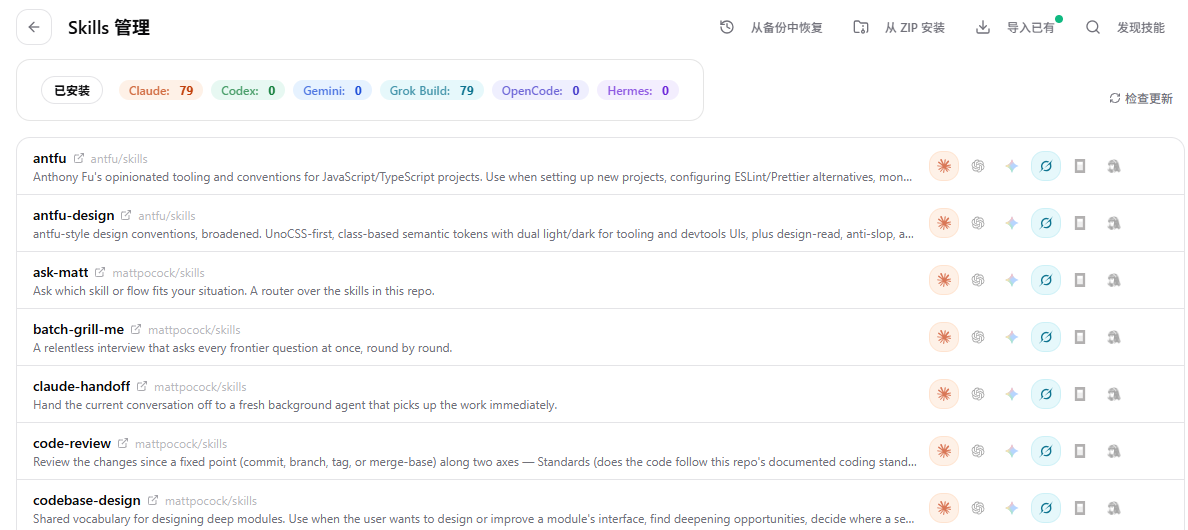Screen dimensions: 1188x530
Task: Click mattpocock/skills label beside code-review
Action: [x=181, y=444]
